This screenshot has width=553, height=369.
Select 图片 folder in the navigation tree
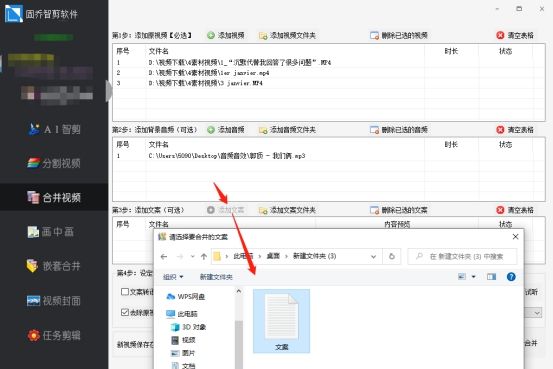point(183,353)
